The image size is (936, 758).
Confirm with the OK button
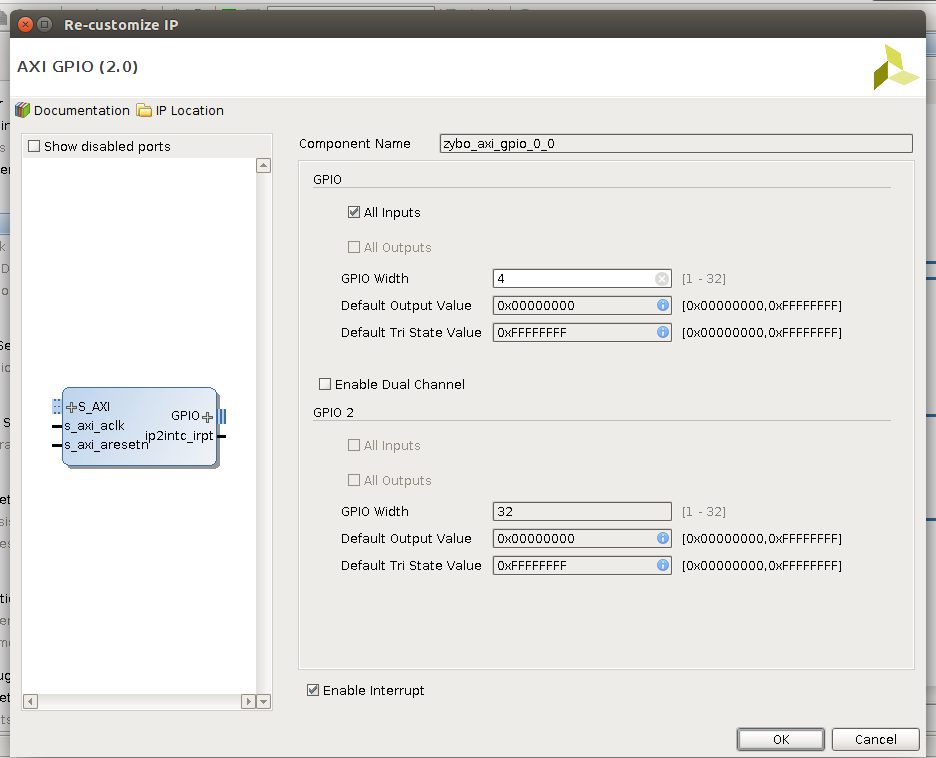point(781,739)
